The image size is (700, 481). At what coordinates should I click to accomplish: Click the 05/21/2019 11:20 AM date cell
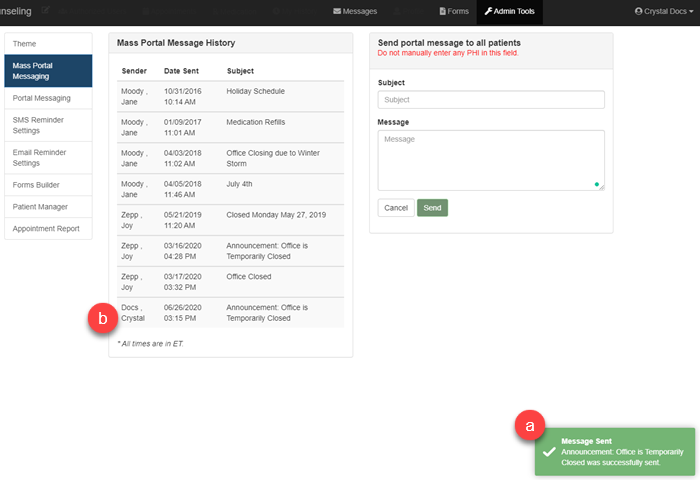183,220
